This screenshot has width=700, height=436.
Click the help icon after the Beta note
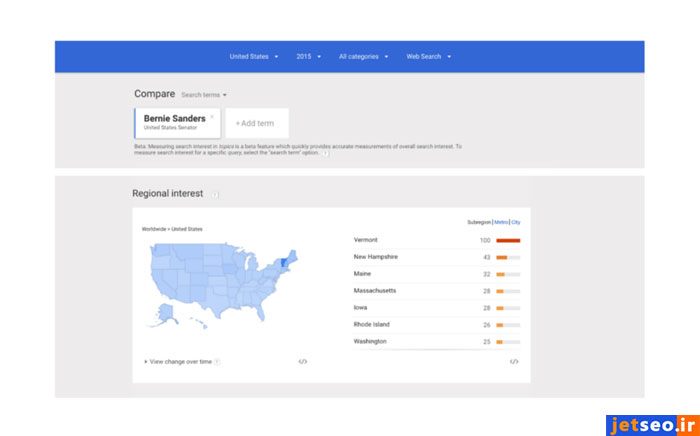coord(325,153)
